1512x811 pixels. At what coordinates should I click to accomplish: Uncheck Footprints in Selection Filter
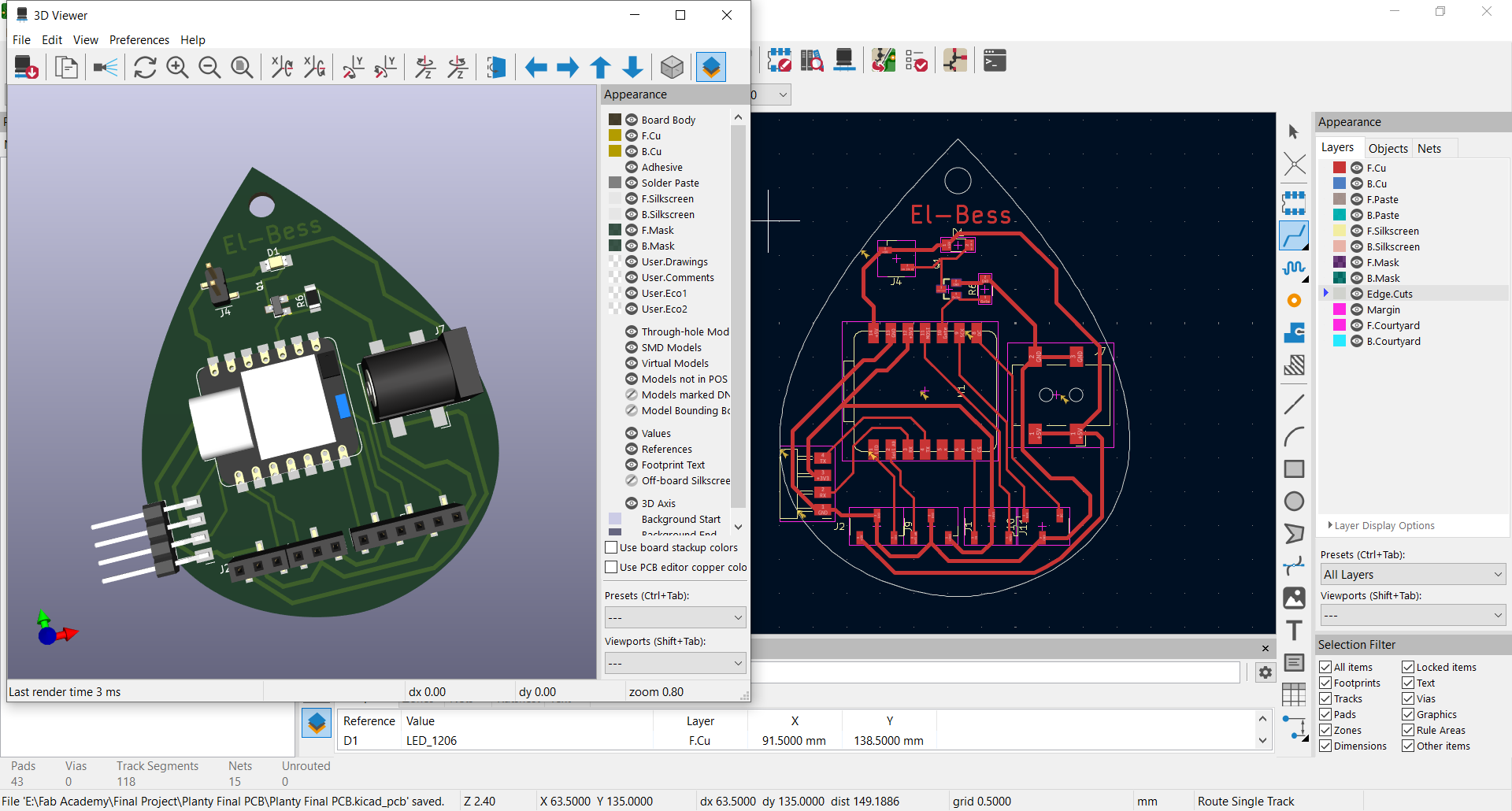tap(1325, 683)
